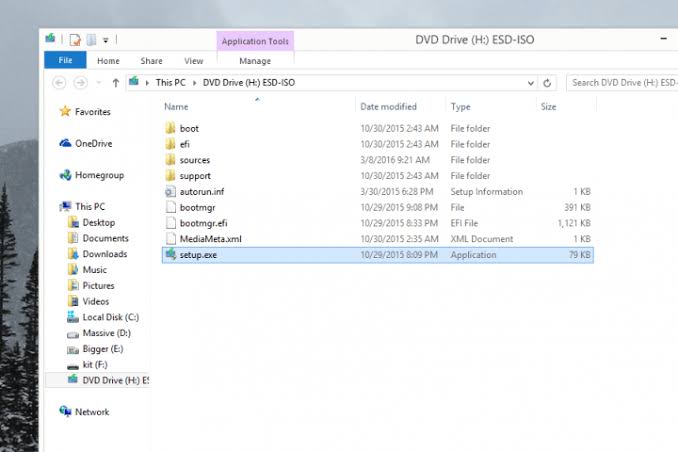Sort by the Size column header
678x452 pixels.
pyautogui.click(x=548, y=107)
